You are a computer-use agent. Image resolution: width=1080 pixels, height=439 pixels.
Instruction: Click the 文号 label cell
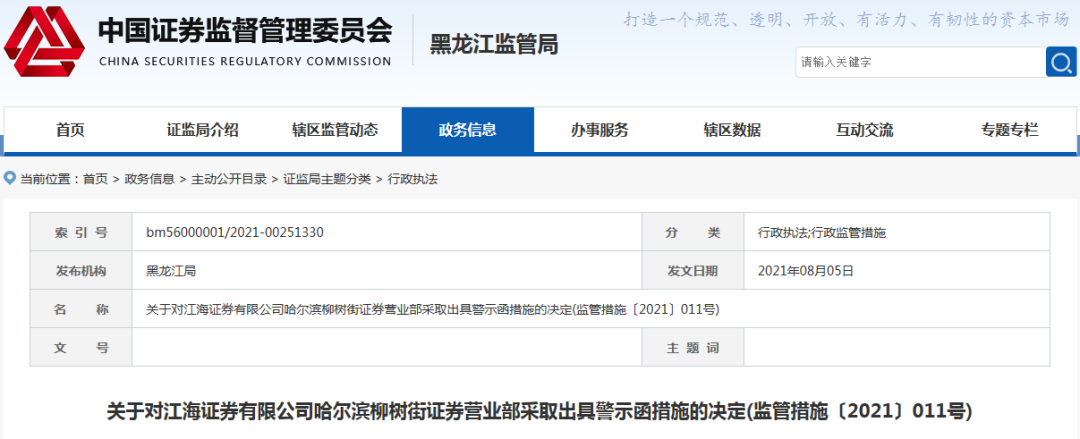coord(81,347)
